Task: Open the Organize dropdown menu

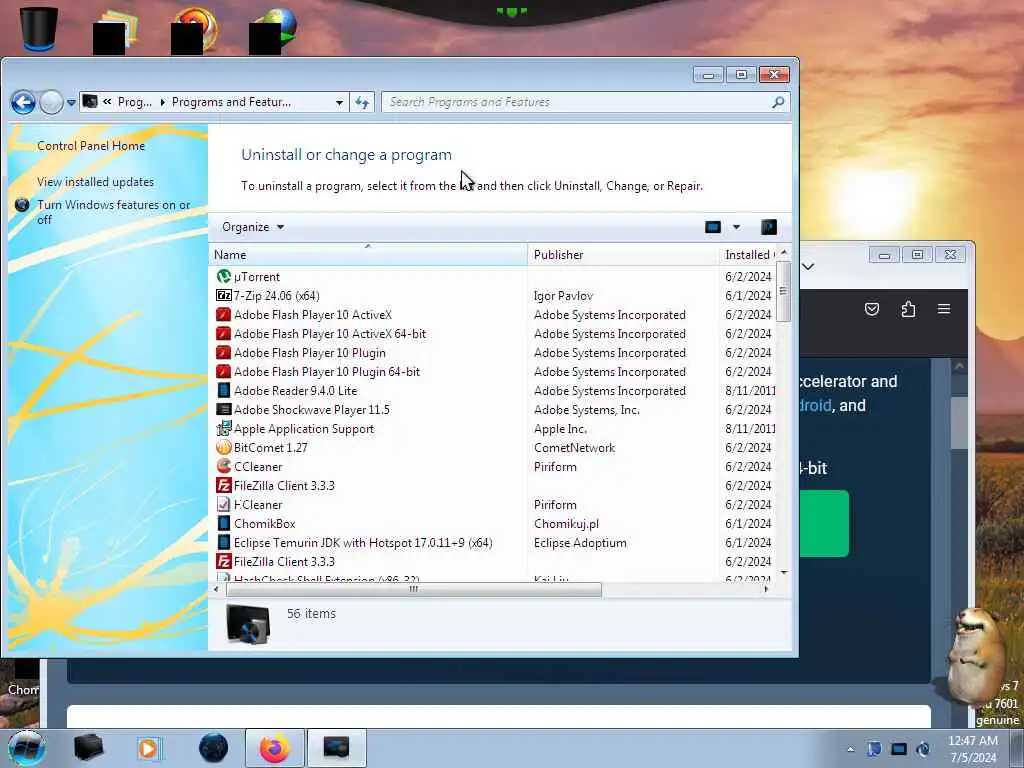Action: tap(253, 227)
